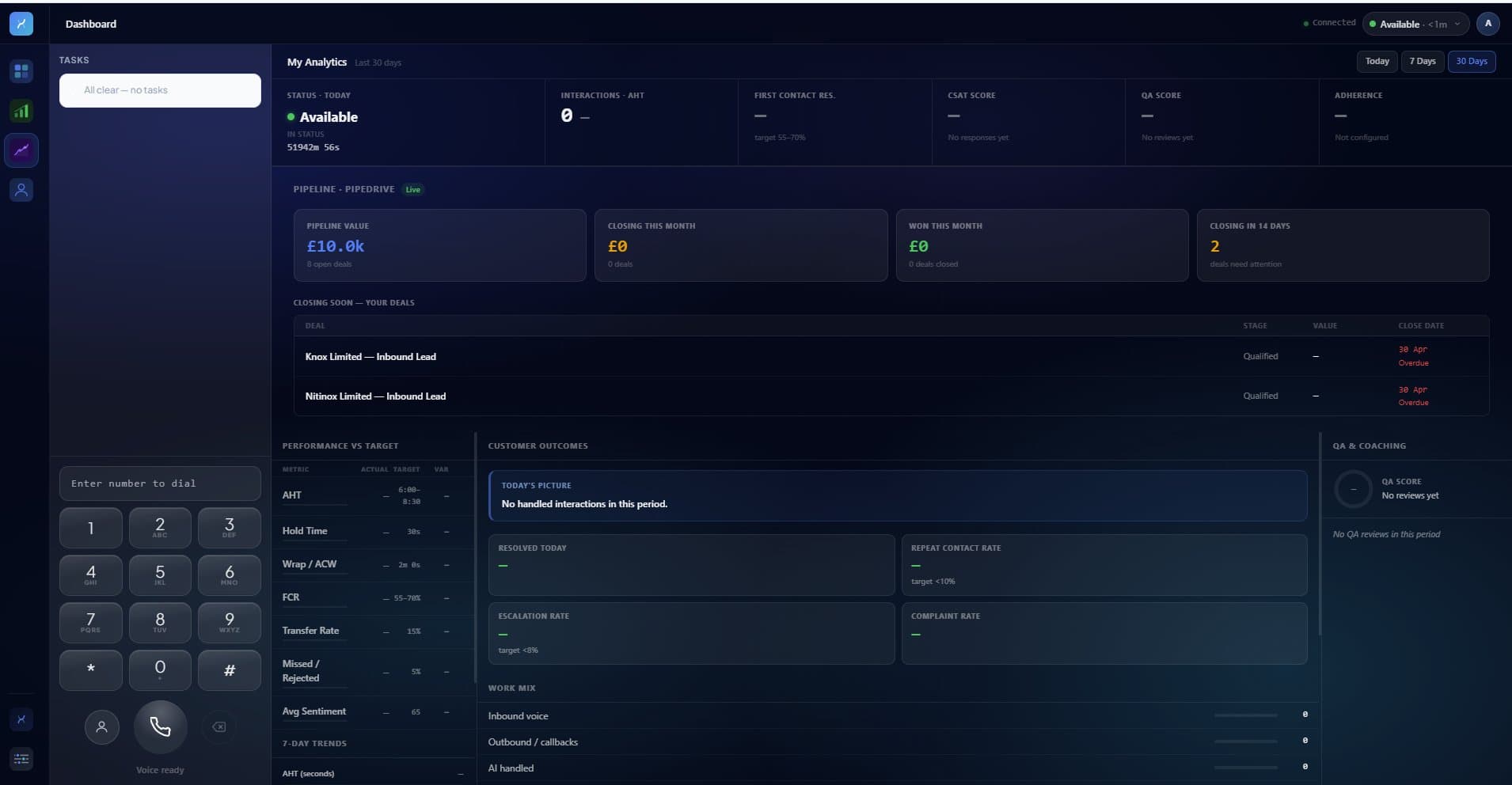Click the Wrap / ACW metric row

(x=372, y=564)
